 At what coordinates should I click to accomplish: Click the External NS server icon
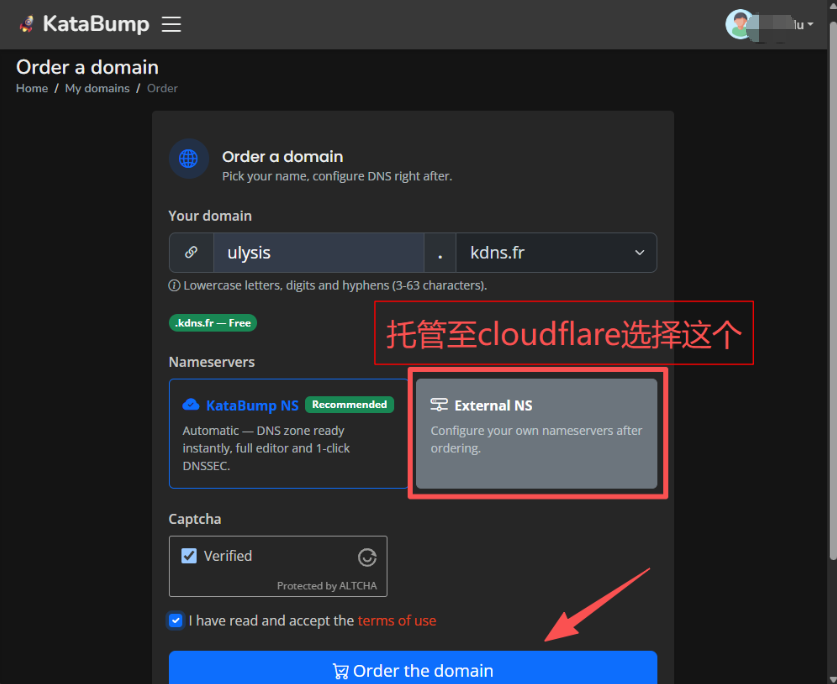(x=439, y=405)
